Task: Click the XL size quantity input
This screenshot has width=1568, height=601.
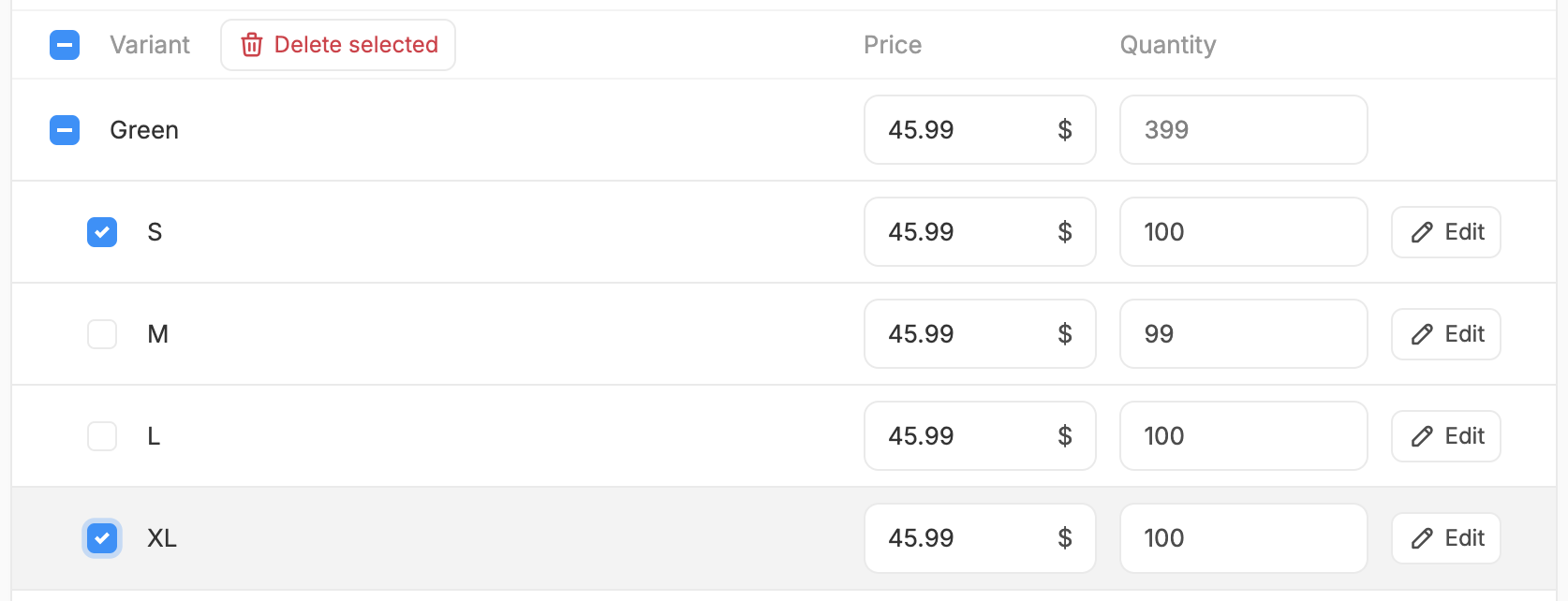Action: (x=1243, y=538)
